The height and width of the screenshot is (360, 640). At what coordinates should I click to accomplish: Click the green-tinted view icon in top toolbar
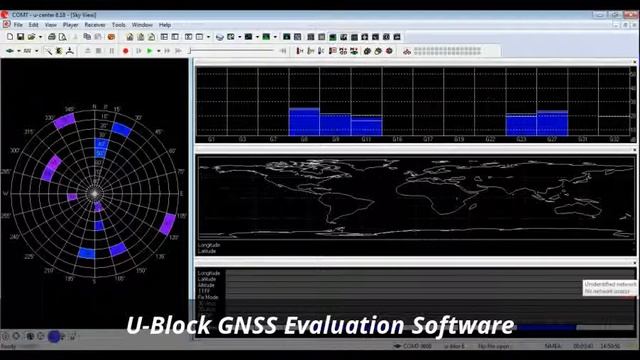tap(333, 37)
